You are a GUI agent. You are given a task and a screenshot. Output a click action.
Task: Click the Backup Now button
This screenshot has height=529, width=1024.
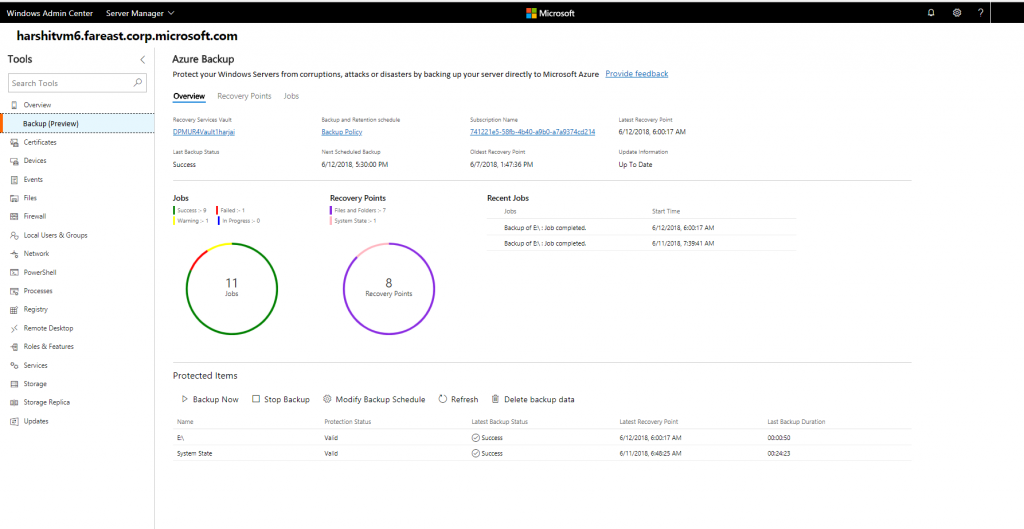point(210,399)
